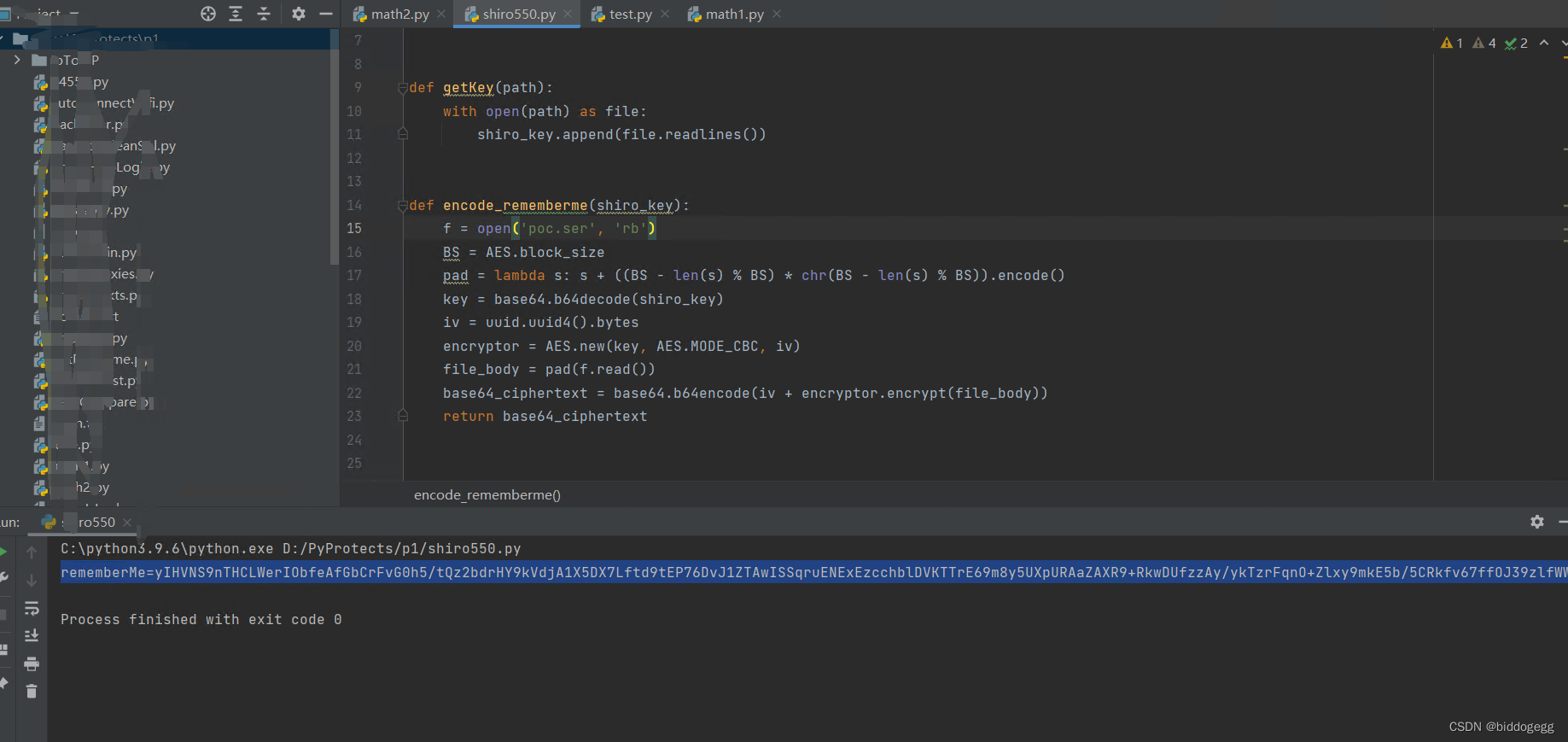Click the 'Process finished with exit code 0' text
1568x742 pixels.
point(201,619)
